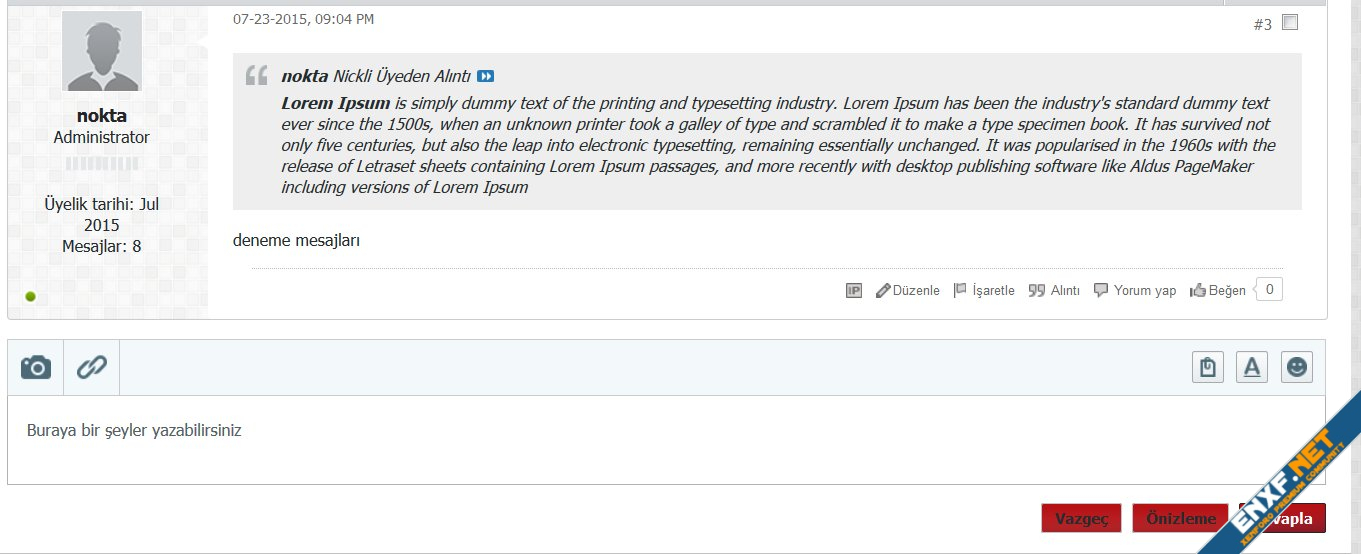1361x554 pixels.
Task: Jump to quoted post via blue arrow icon
Action: (x=485, y=76)
